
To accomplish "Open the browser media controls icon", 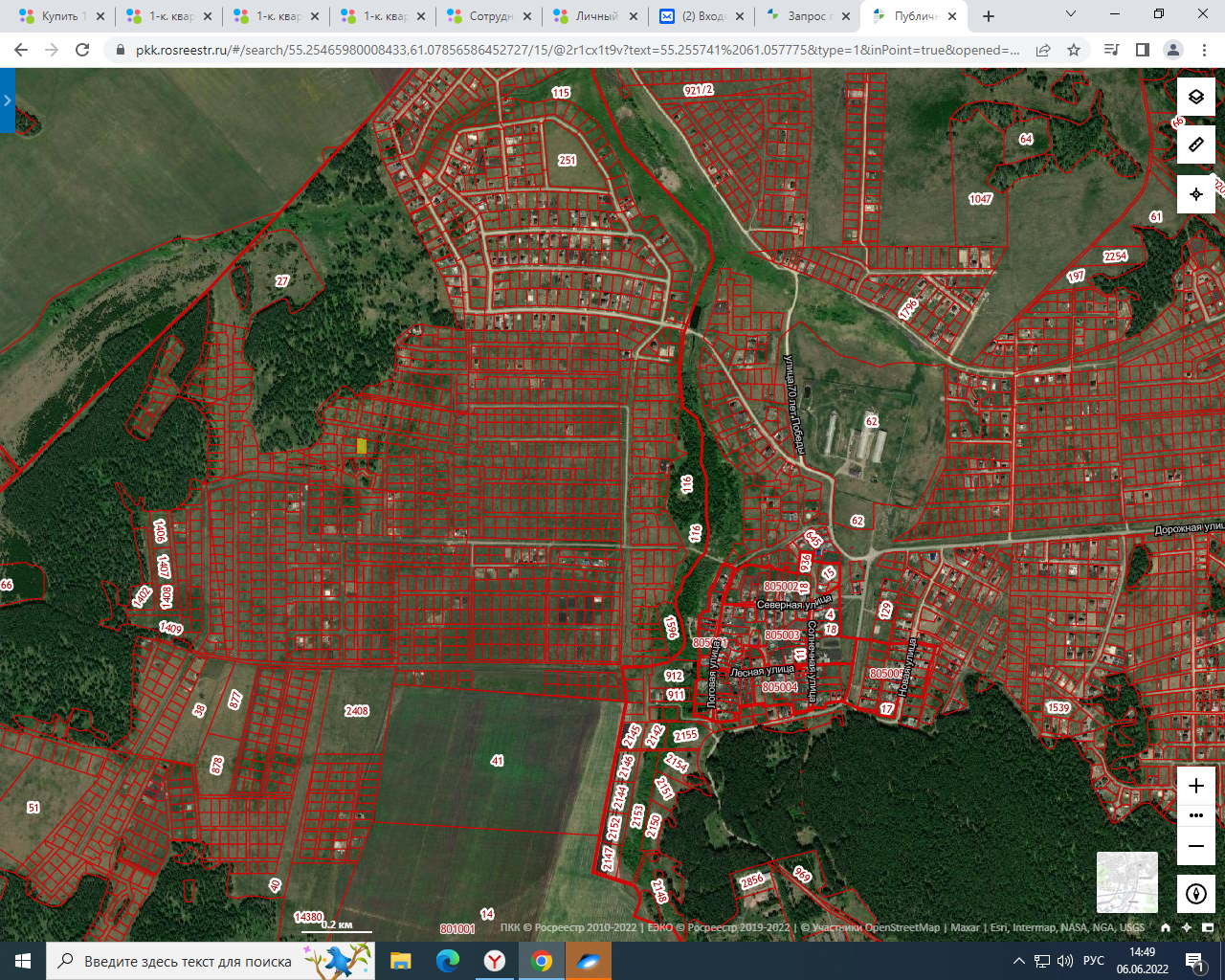I will [x=1111, y=50].
